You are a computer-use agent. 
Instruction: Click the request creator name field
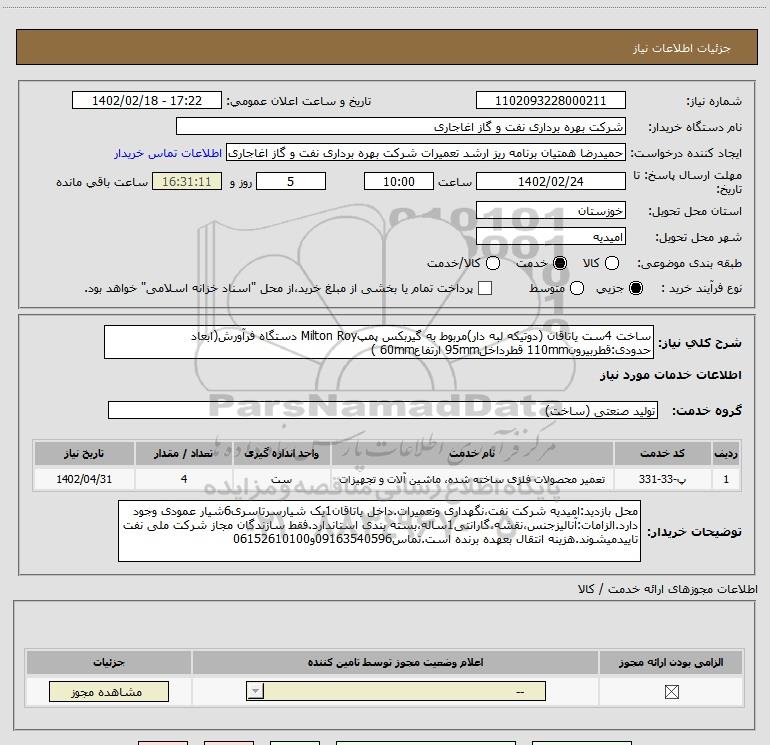tap(426, 153)
